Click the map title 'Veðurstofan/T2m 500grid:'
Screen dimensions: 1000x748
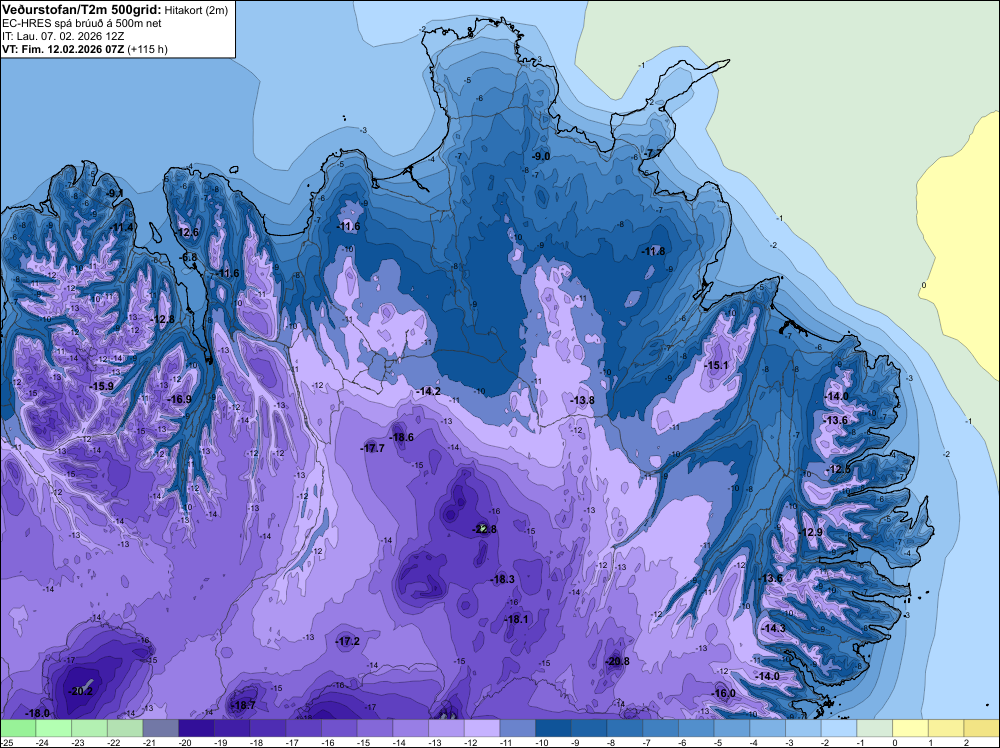pos(82,10)
